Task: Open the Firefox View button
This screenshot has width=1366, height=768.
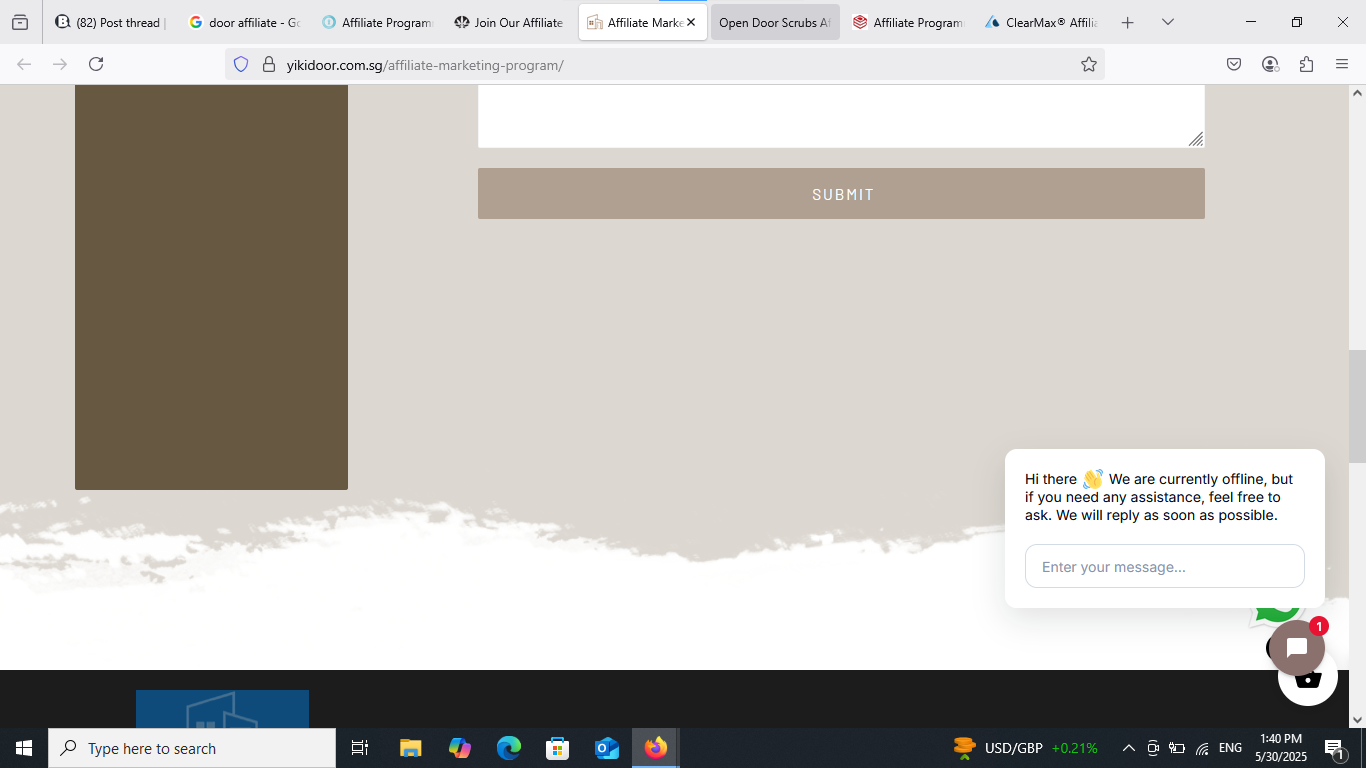Action: point(20,22)
